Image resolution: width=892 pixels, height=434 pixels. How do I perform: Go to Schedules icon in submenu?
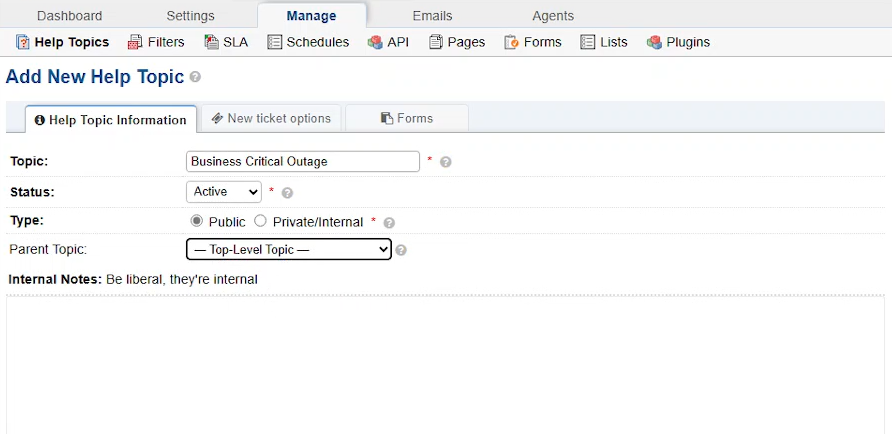pos(275,42)
